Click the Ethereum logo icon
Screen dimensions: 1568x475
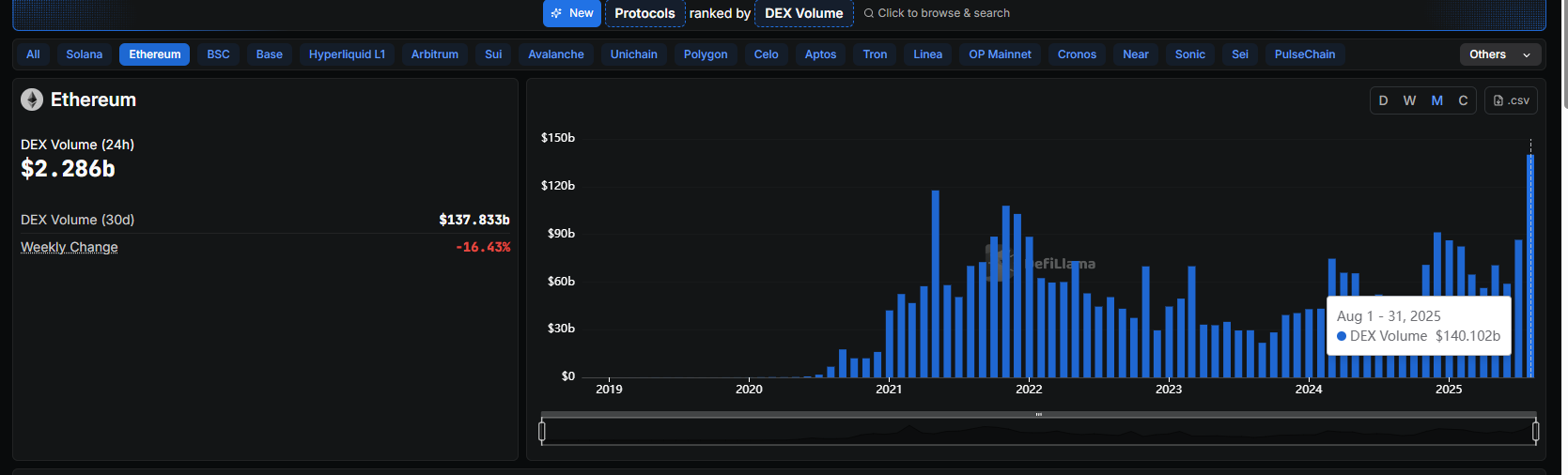click(32, 100)
